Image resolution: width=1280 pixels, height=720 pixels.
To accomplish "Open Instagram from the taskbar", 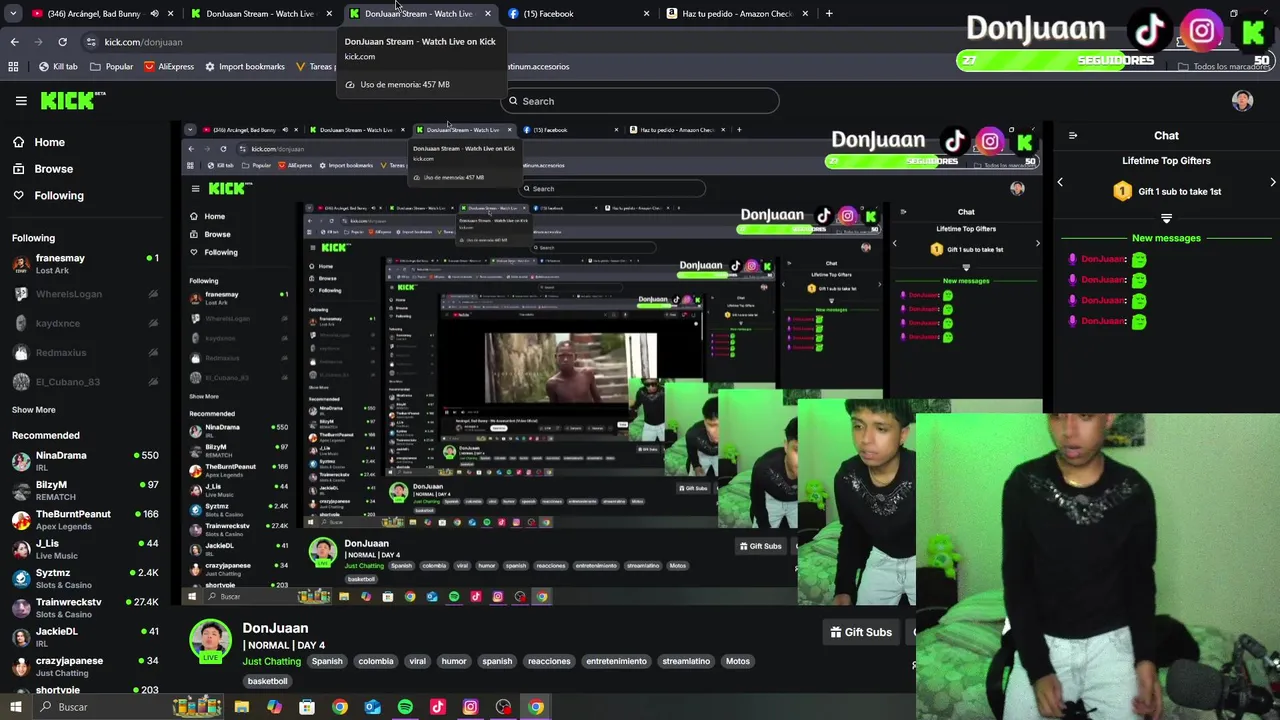I will (x=470, y=707).
